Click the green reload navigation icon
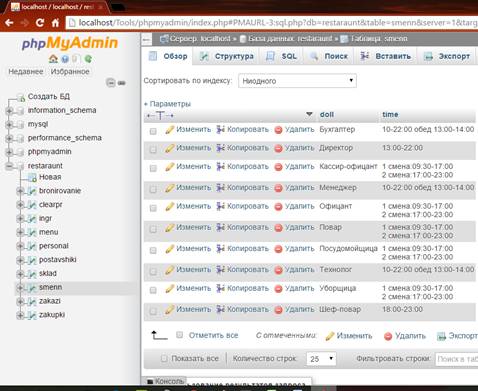478x391 pixels. pyautogui.click(x=88, y=59)
